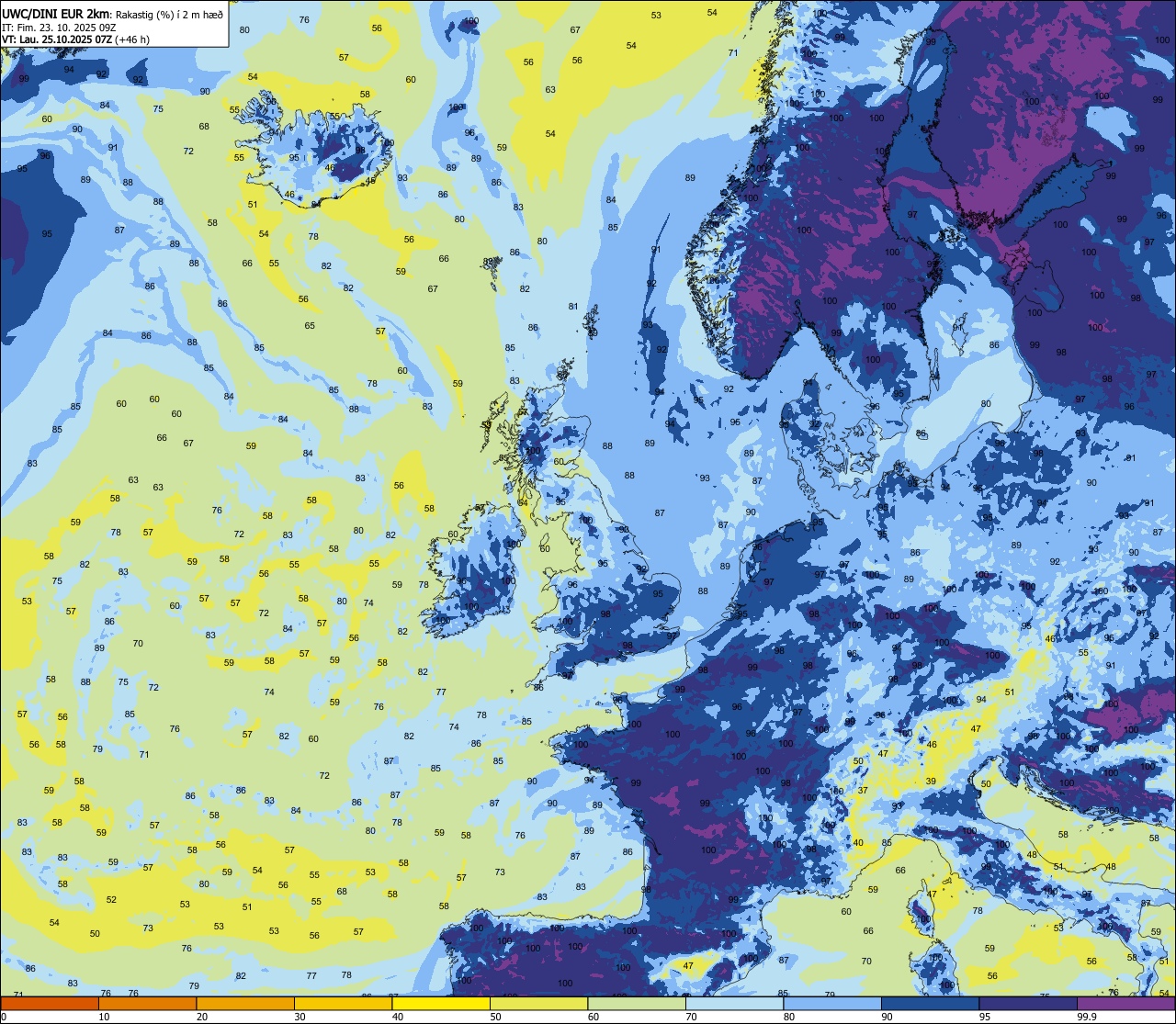Click the '39' humidity value over the Alps
Viewport: 1176px width, 1024px height.
[x=931, y=782]
